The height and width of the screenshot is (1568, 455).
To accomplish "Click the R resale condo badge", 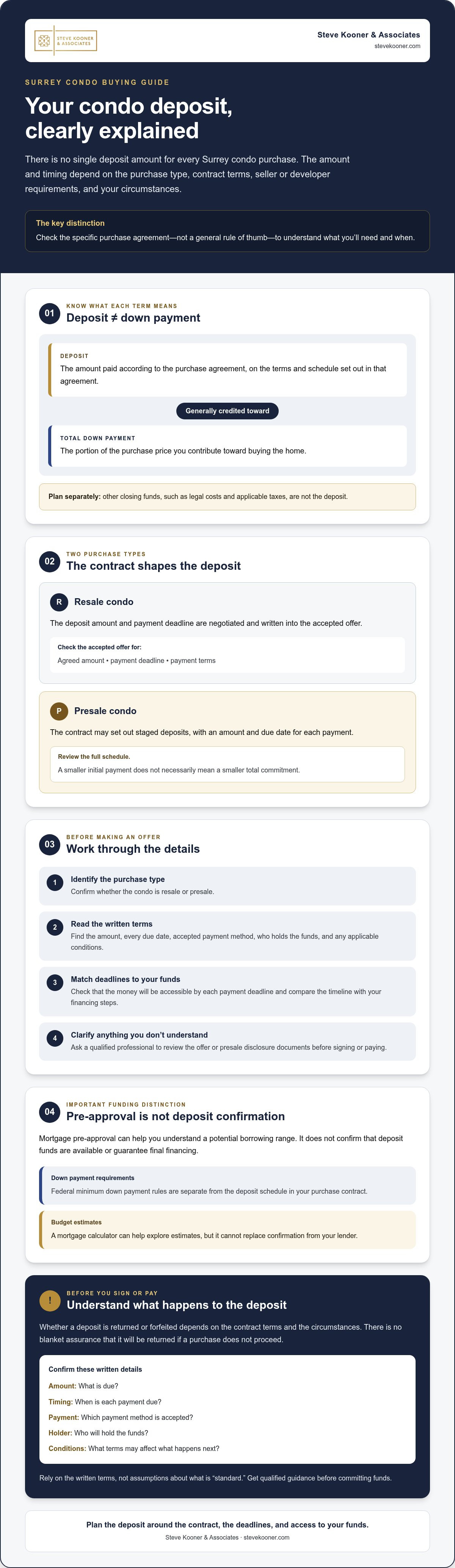I will (59, 602).
